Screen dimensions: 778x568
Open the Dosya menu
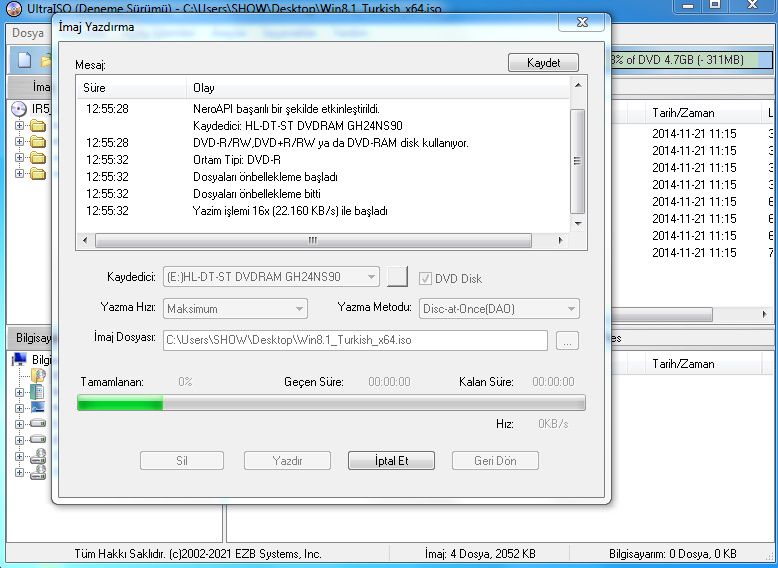pos(28,33)
